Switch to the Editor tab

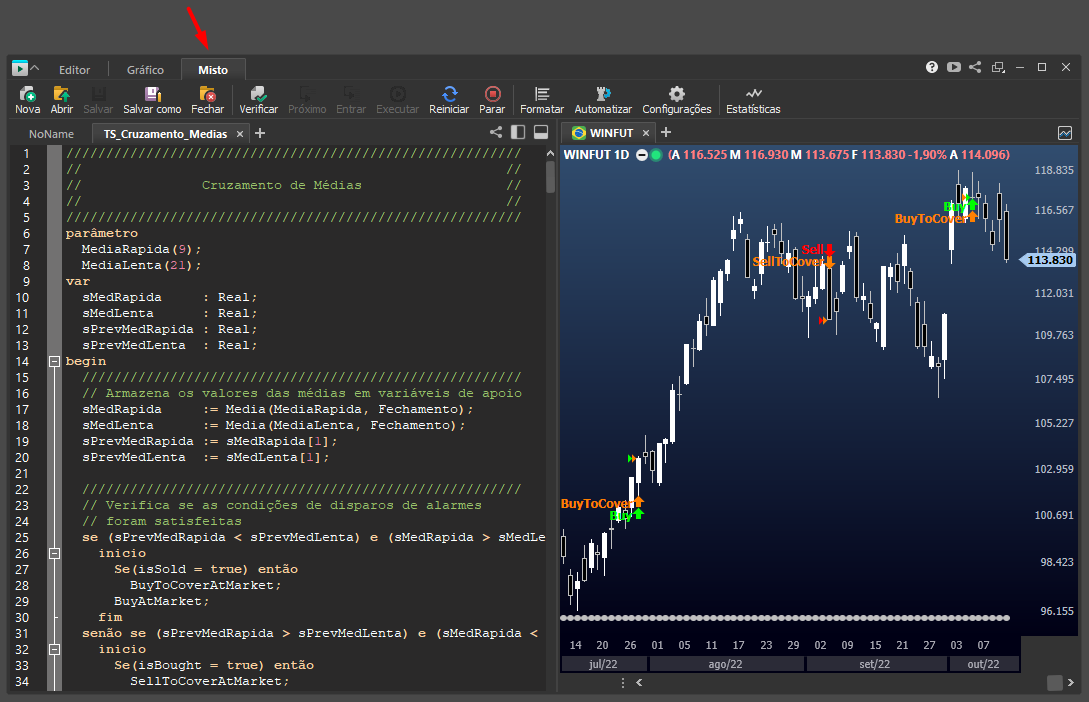click(x=74, y=69)
